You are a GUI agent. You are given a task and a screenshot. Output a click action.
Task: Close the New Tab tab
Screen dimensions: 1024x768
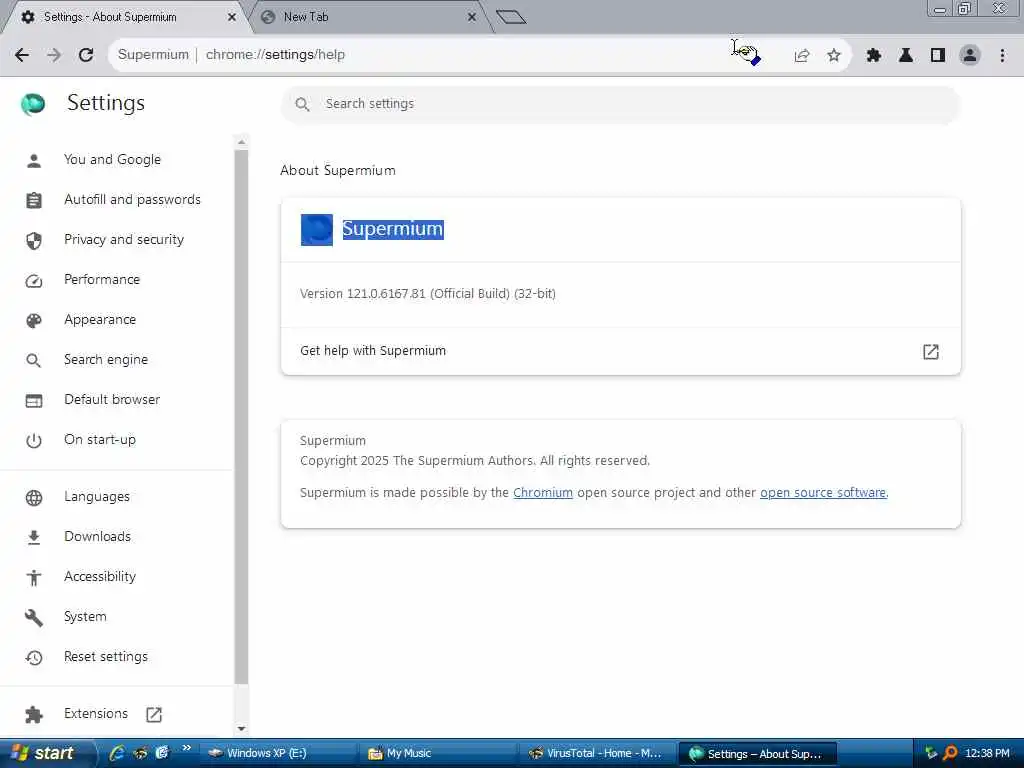pyautogui.click(x=472, y=17)
